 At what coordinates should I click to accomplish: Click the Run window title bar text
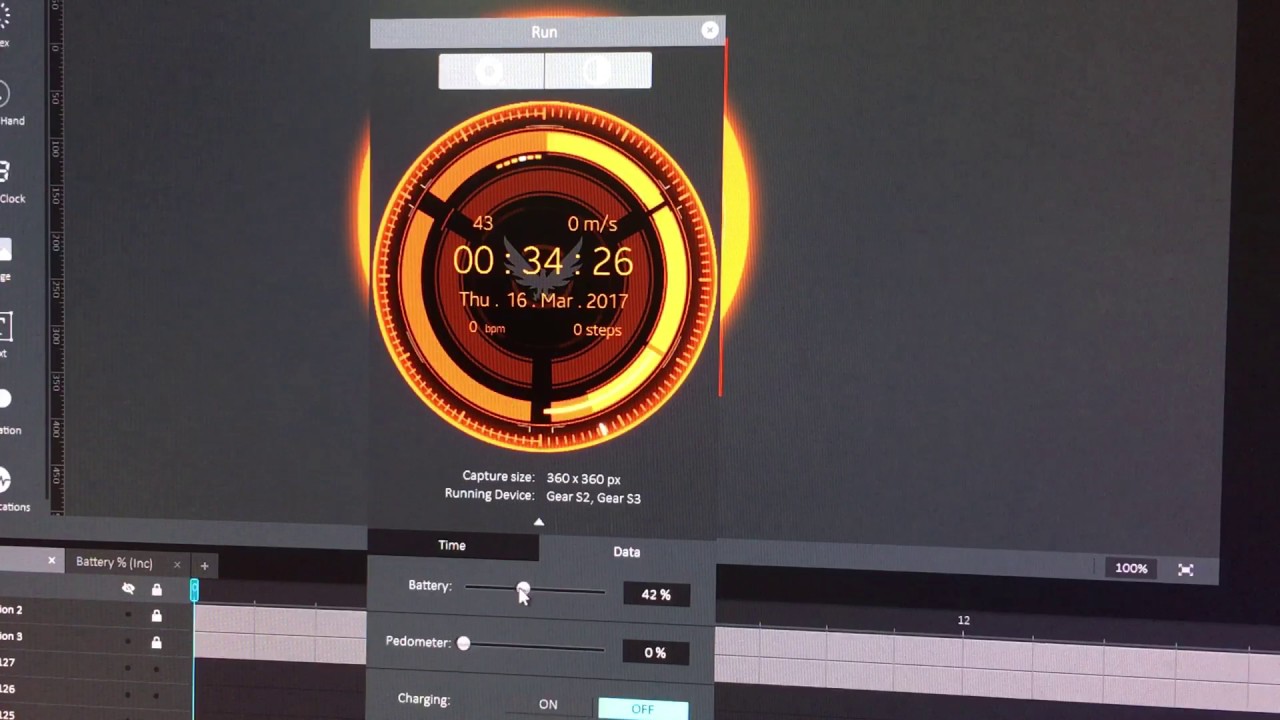(x=544, y=32)
